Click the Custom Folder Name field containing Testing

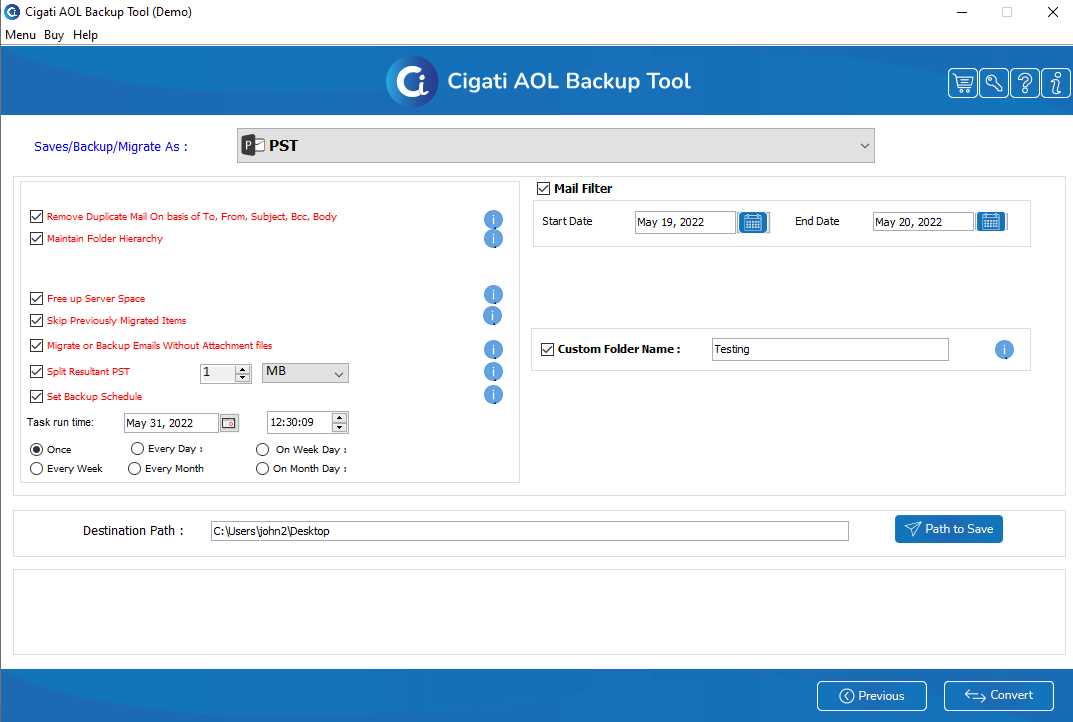coord(830,349)
